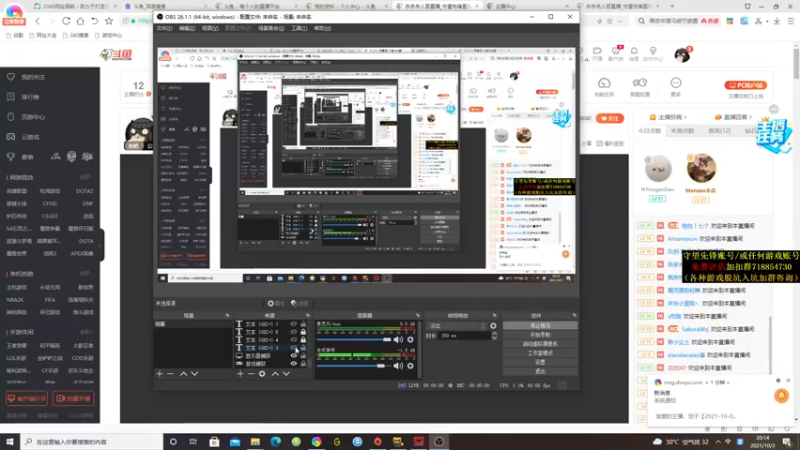This screenshot has height=450, width=800.
Task: Open settings gear for first mixer channel
Action: (410, 339)
